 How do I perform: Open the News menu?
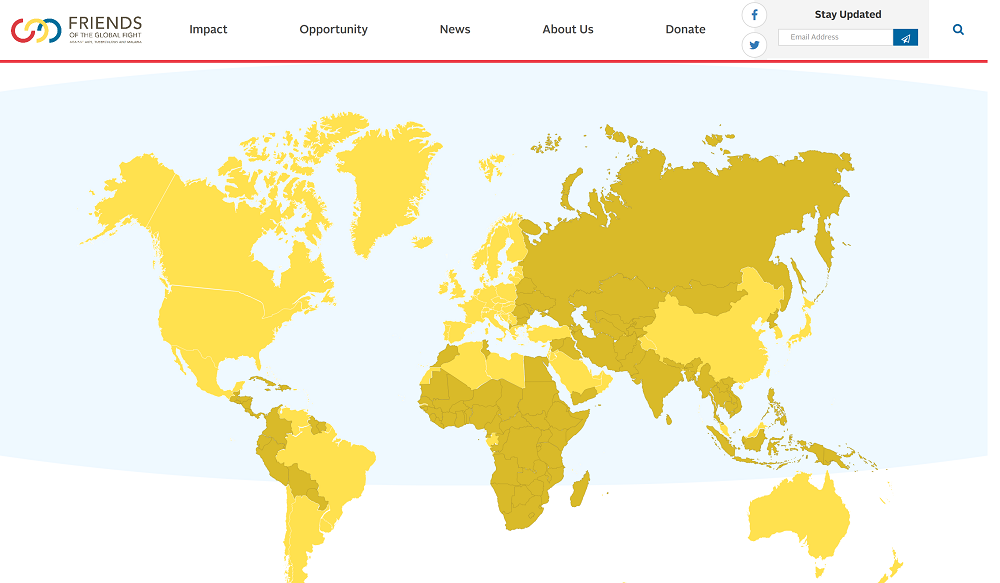click(x=455, y=29)
